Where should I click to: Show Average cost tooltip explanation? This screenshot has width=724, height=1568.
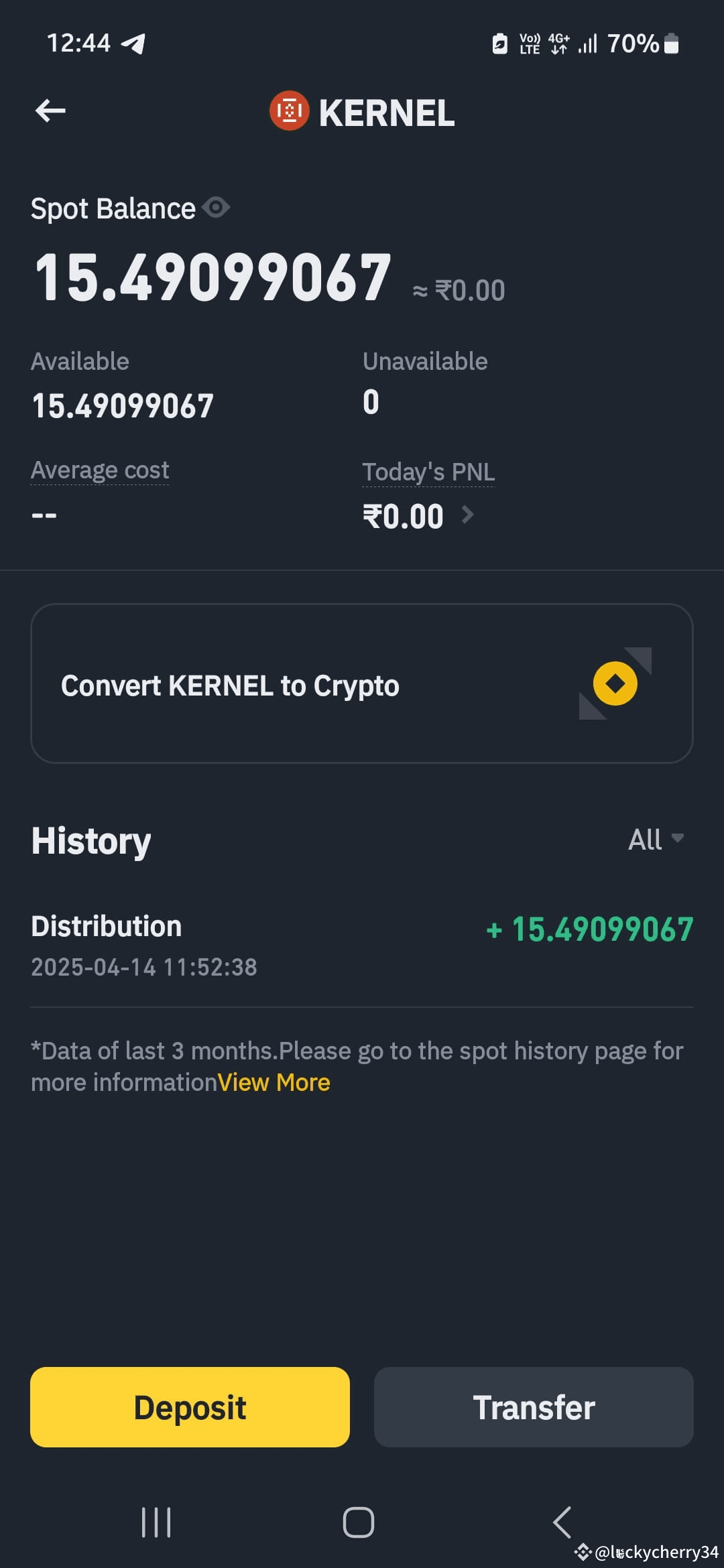coord(99,469)
